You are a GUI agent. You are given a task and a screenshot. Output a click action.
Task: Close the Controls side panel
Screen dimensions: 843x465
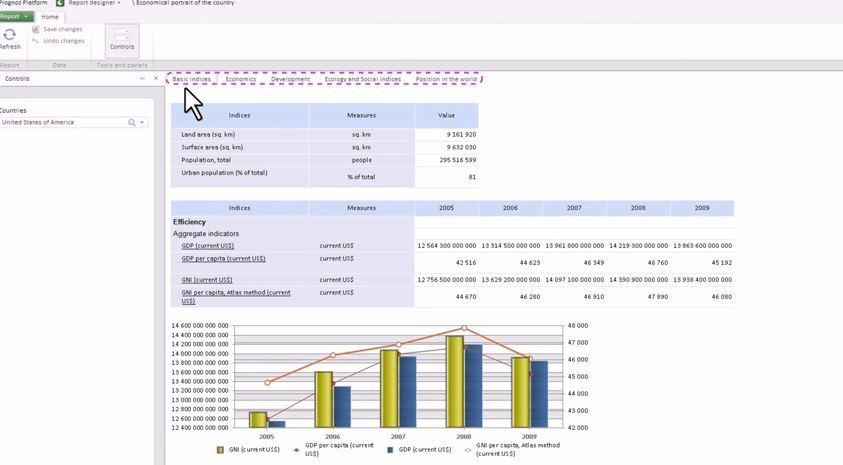pyautogui.click(x=156, y=78)
